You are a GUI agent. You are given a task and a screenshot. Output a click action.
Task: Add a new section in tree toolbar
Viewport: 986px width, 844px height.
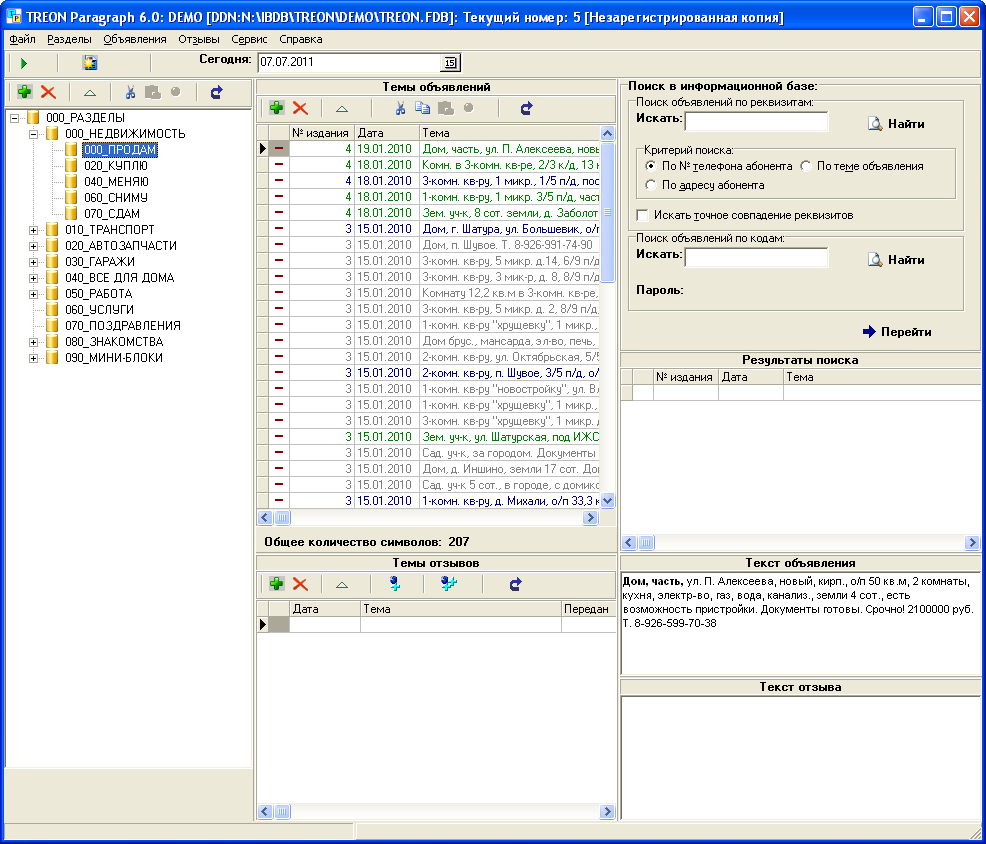23,92
